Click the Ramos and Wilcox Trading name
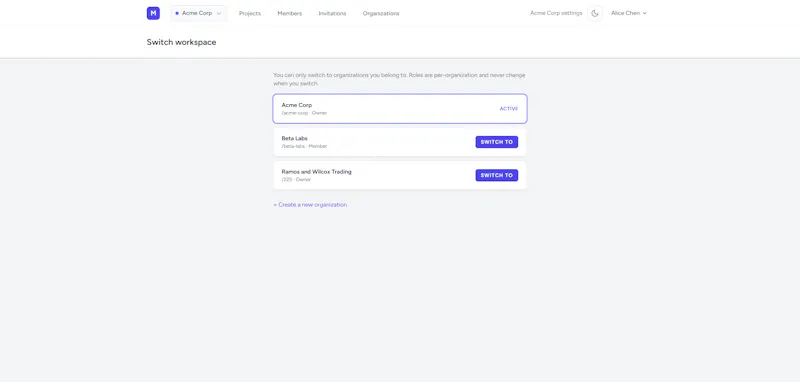The height and width of the screenshot is (382, 800). pos(316,171)
